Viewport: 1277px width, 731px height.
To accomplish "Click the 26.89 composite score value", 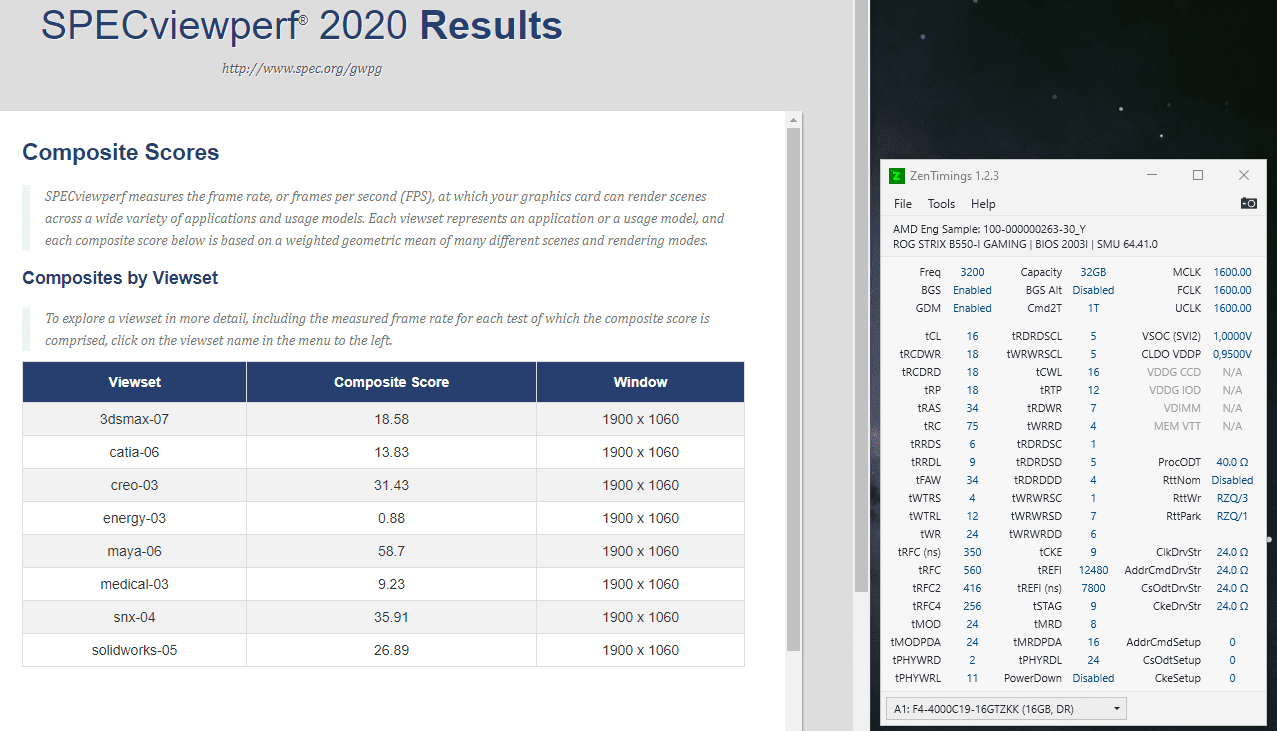I will (391, 650).
